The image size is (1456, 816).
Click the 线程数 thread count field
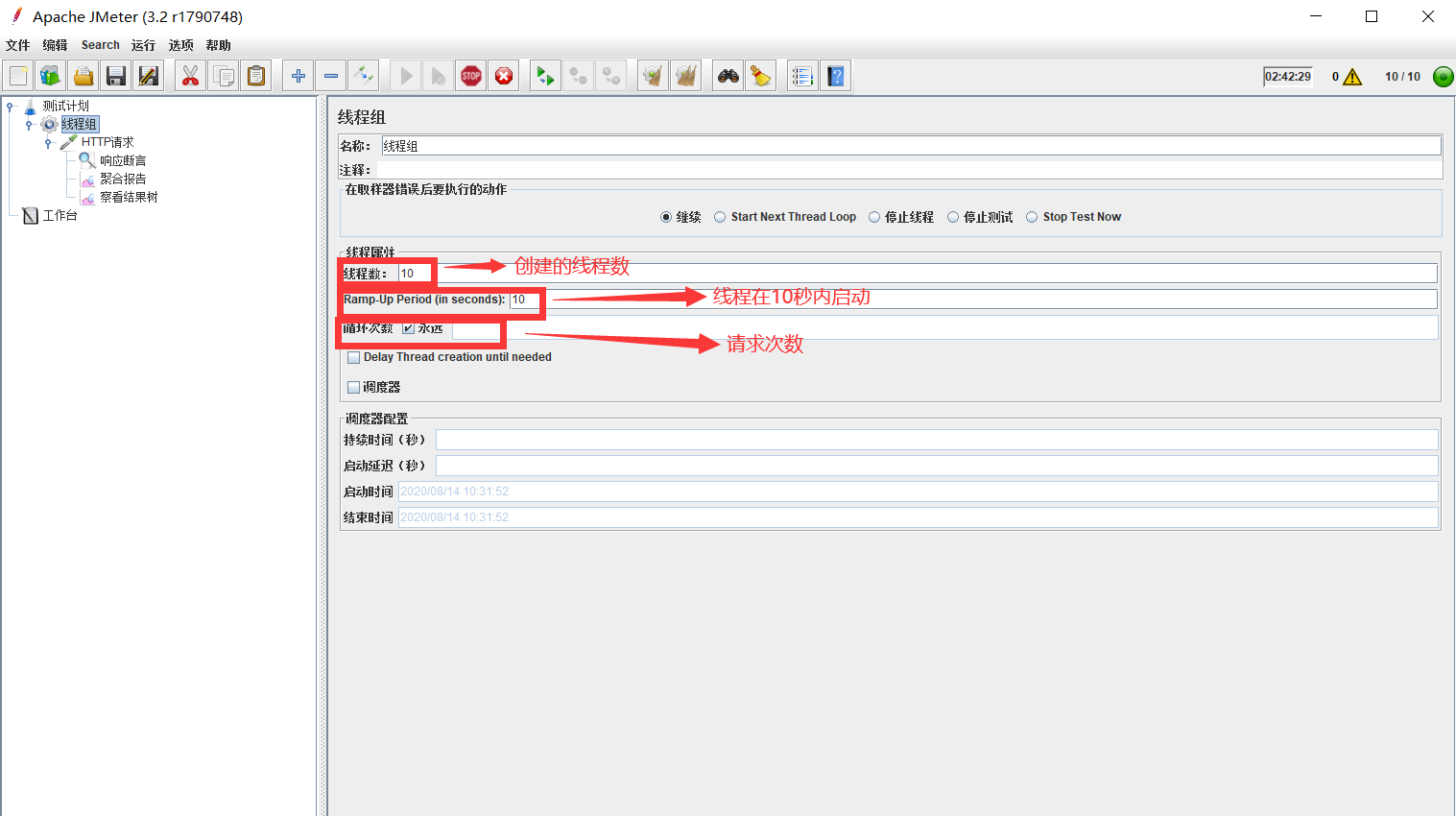tap(918, 274)
